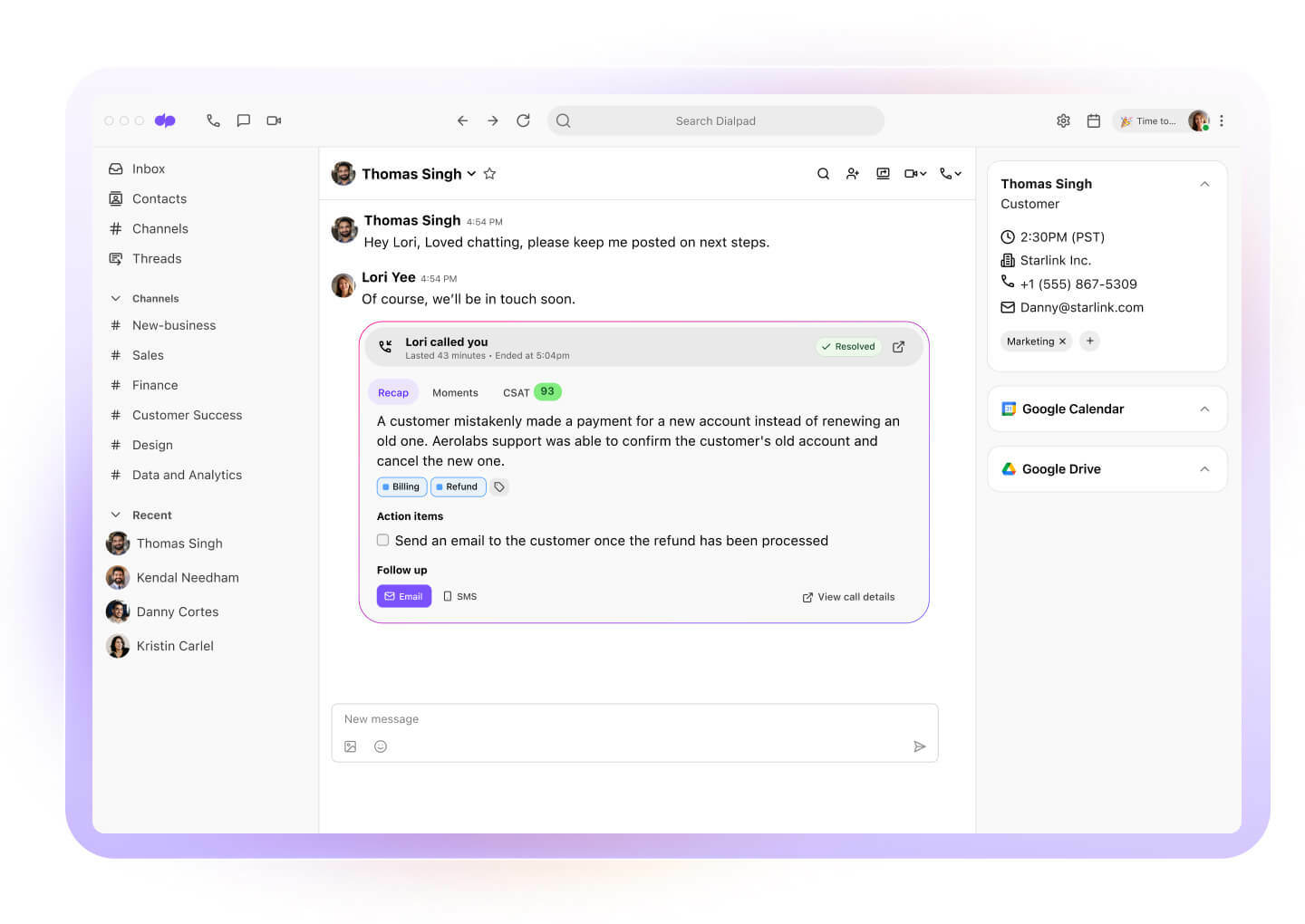Expand the Thomas Singh name dropdown in the header
The image size is (1305, 924).
tap(472, 174)
